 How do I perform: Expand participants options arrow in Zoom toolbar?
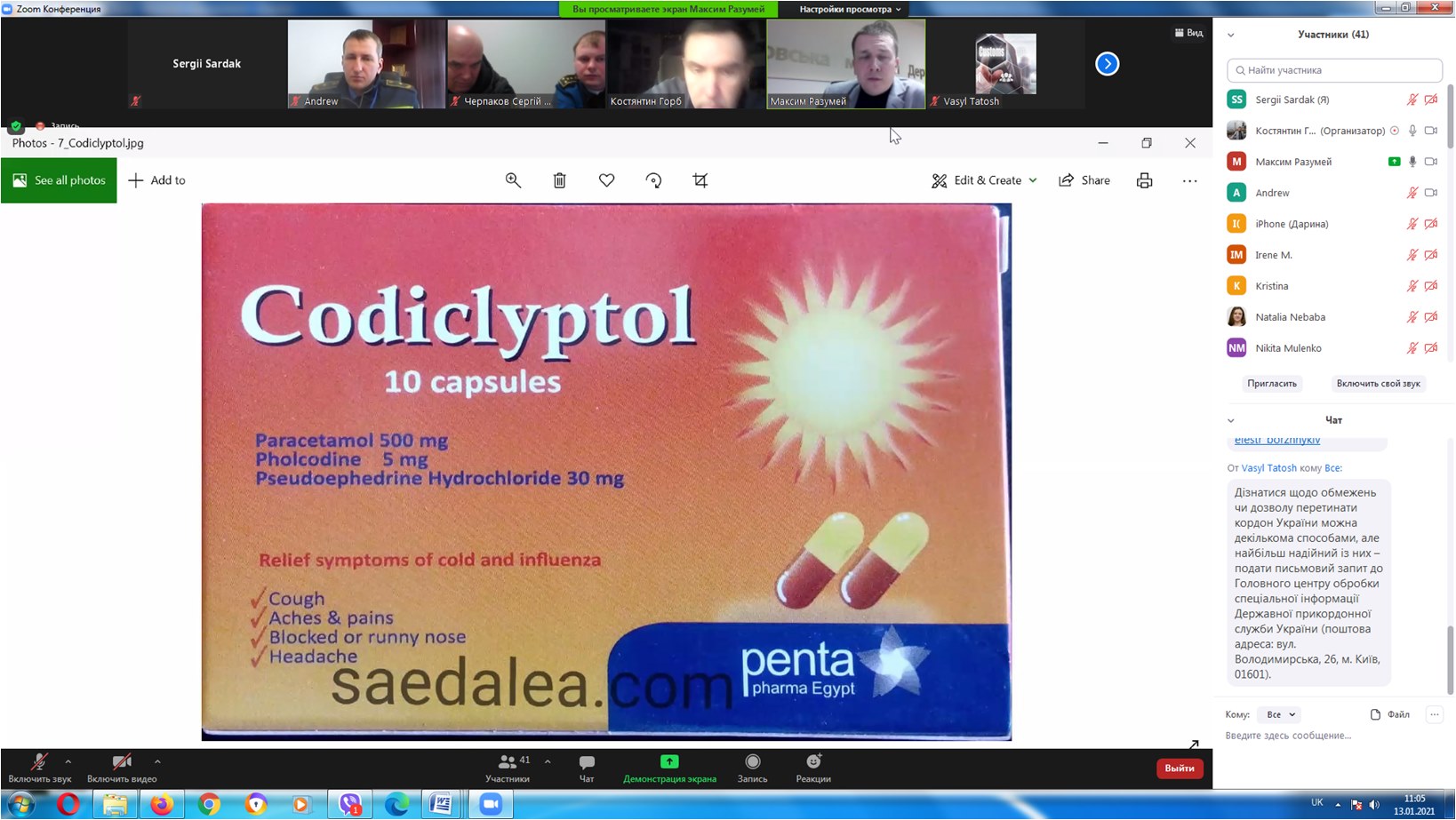pyautogui.click(x=548, y=761)
